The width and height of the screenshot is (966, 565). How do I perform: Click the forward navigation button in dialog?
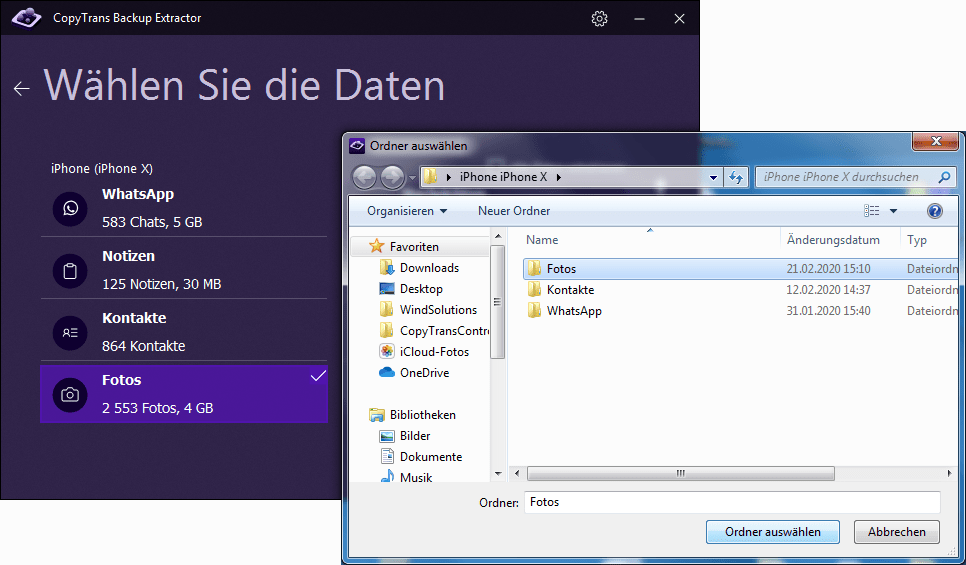click(x=392, y=177)
